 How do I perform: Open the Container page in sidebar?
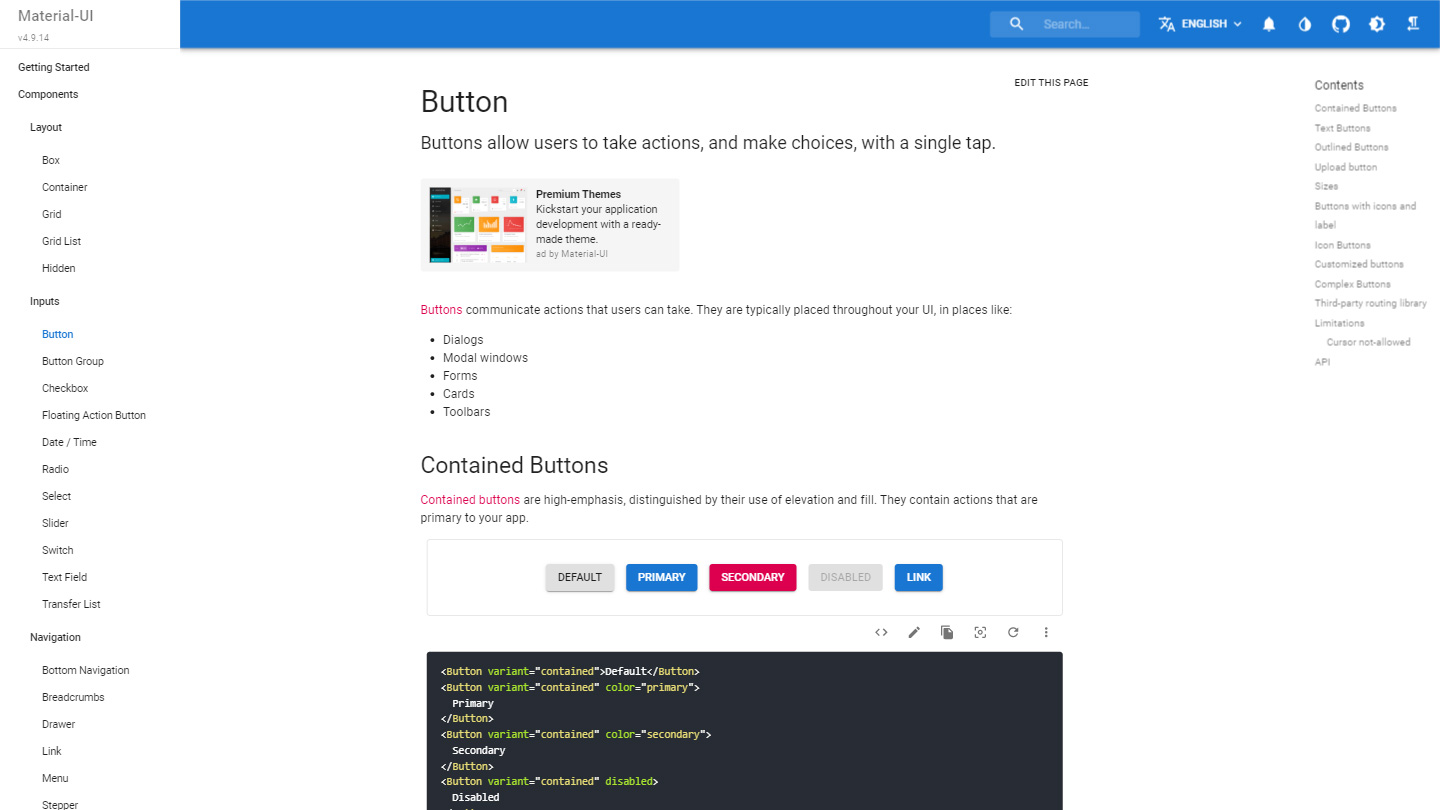(65, 187)
